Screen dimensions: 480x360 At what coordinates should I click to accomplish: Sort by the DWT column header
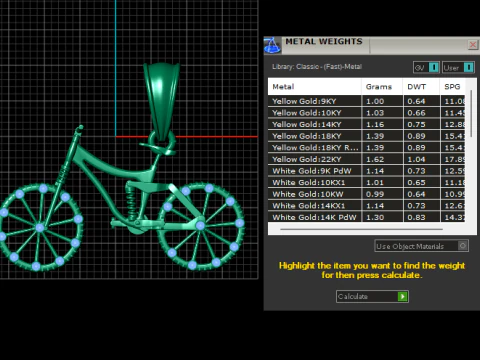click(421, 87)
